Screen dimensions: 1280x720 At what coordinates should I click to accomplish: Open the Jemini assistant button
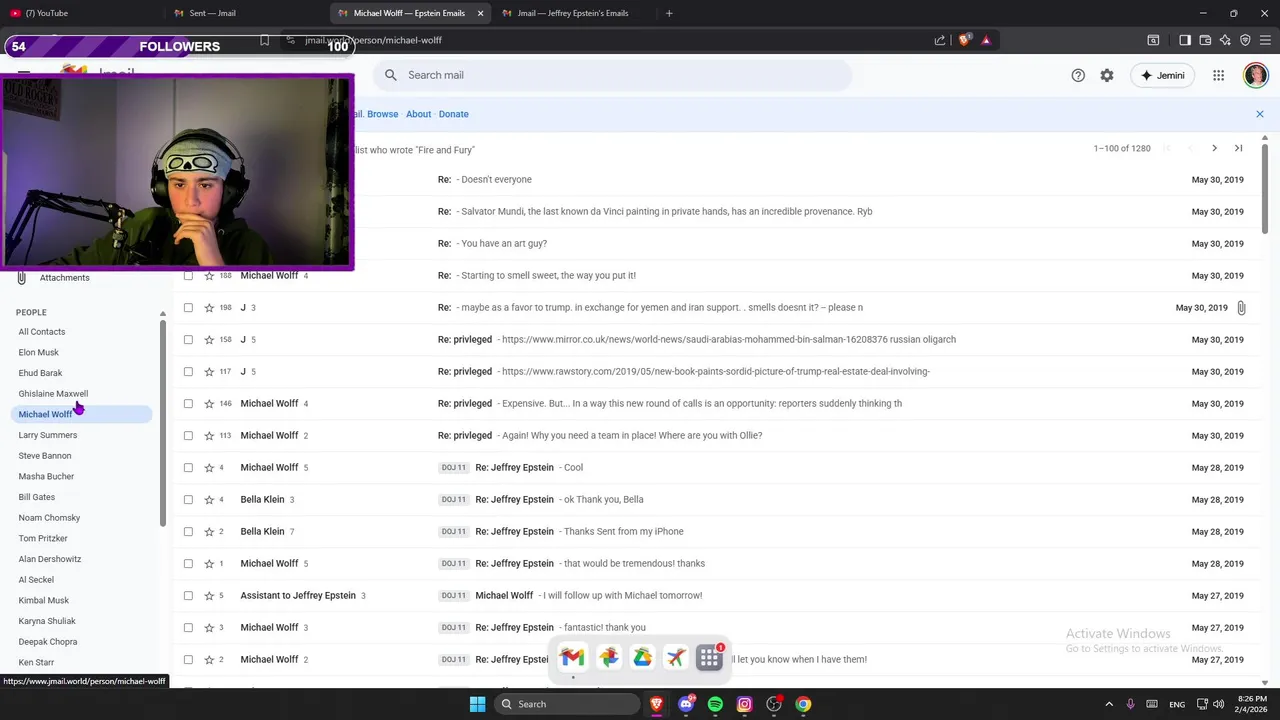(1162, 75)
